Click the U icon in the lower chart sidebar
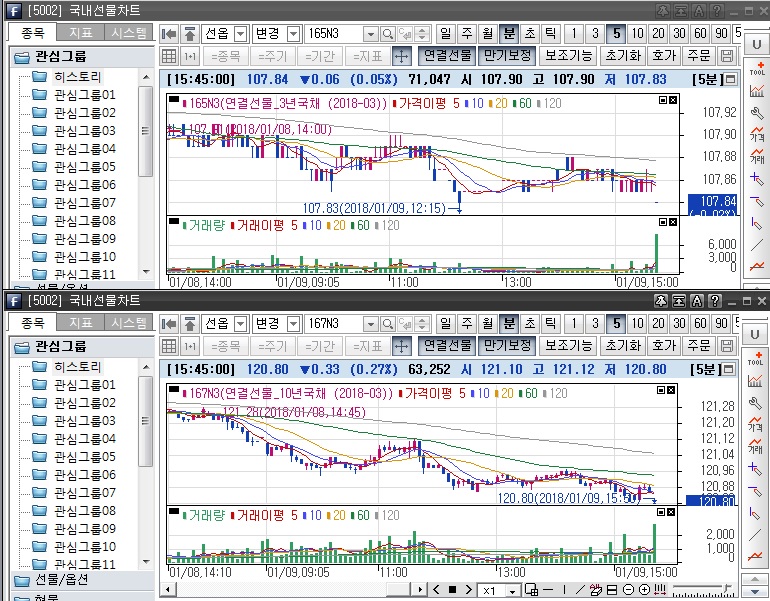Image resolution: width=770 pixels, height=601 pixels. click(756, 332)
